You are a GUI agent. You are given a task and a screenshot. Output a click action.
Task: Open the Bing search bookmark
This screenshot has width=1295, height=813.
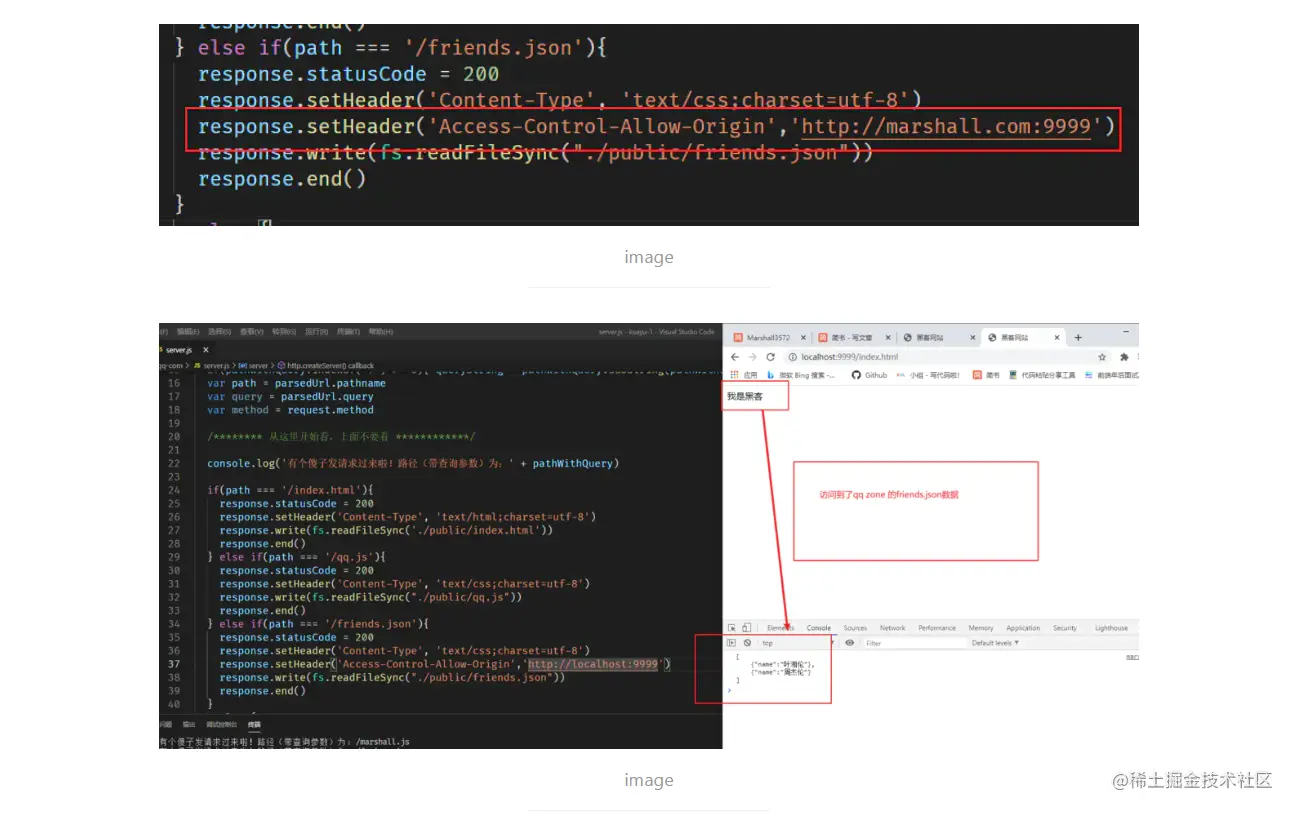[801, 375]
